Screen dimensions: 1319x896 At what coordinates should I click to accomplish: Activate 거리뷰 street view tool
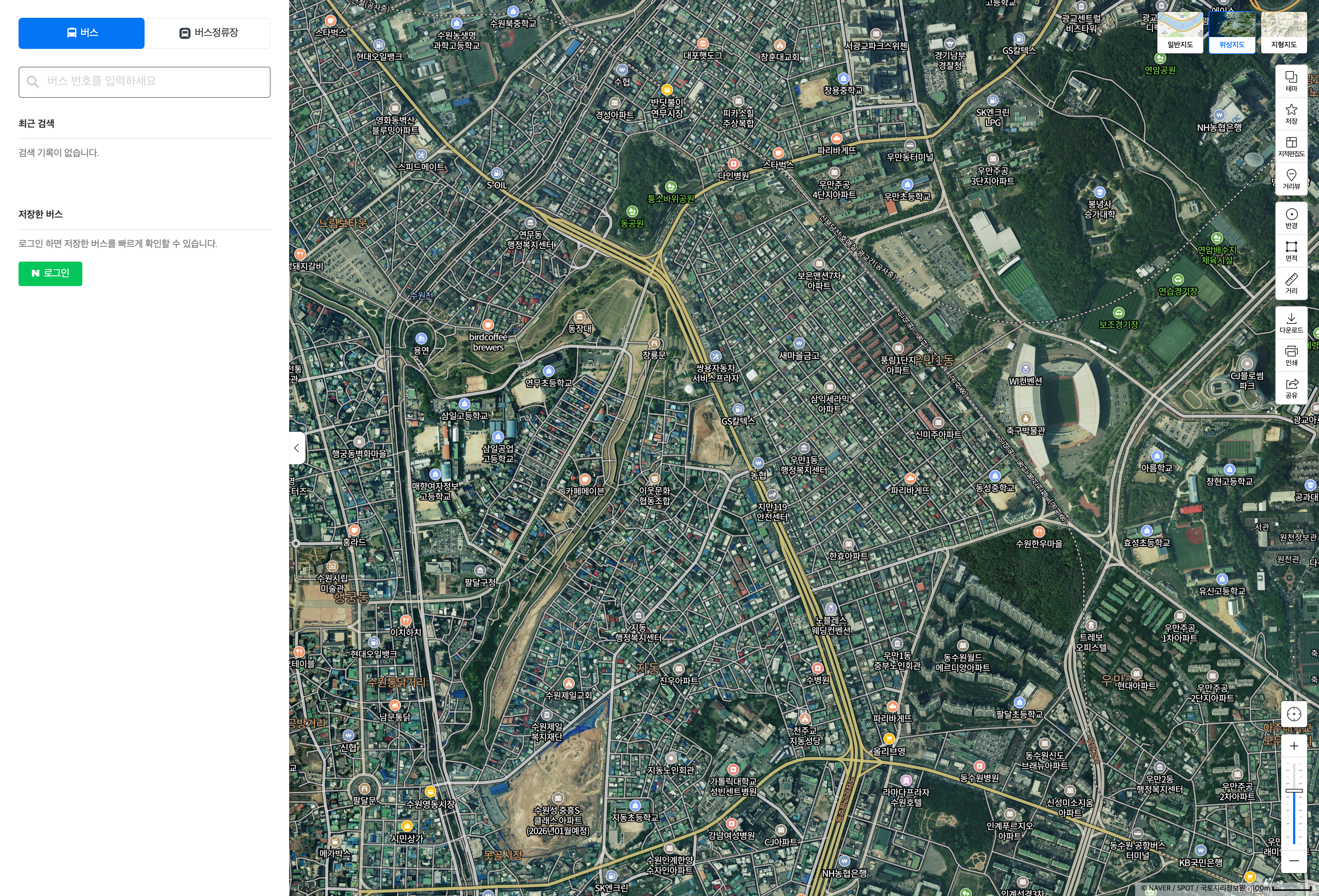[1291, 179]
